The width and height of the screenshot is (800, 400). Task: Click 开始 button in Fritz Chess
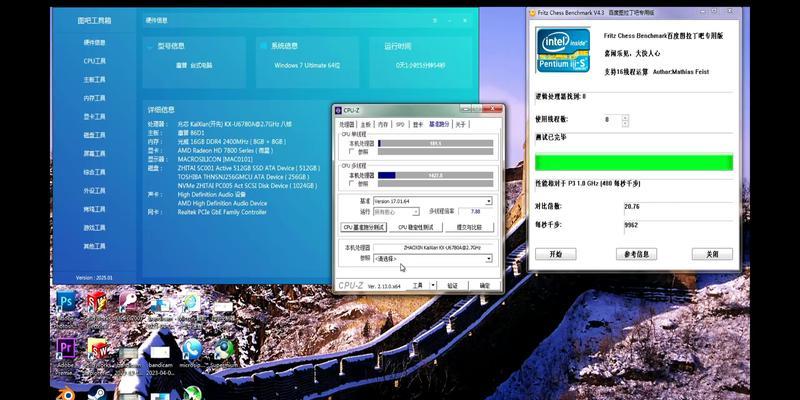(556, 254)
